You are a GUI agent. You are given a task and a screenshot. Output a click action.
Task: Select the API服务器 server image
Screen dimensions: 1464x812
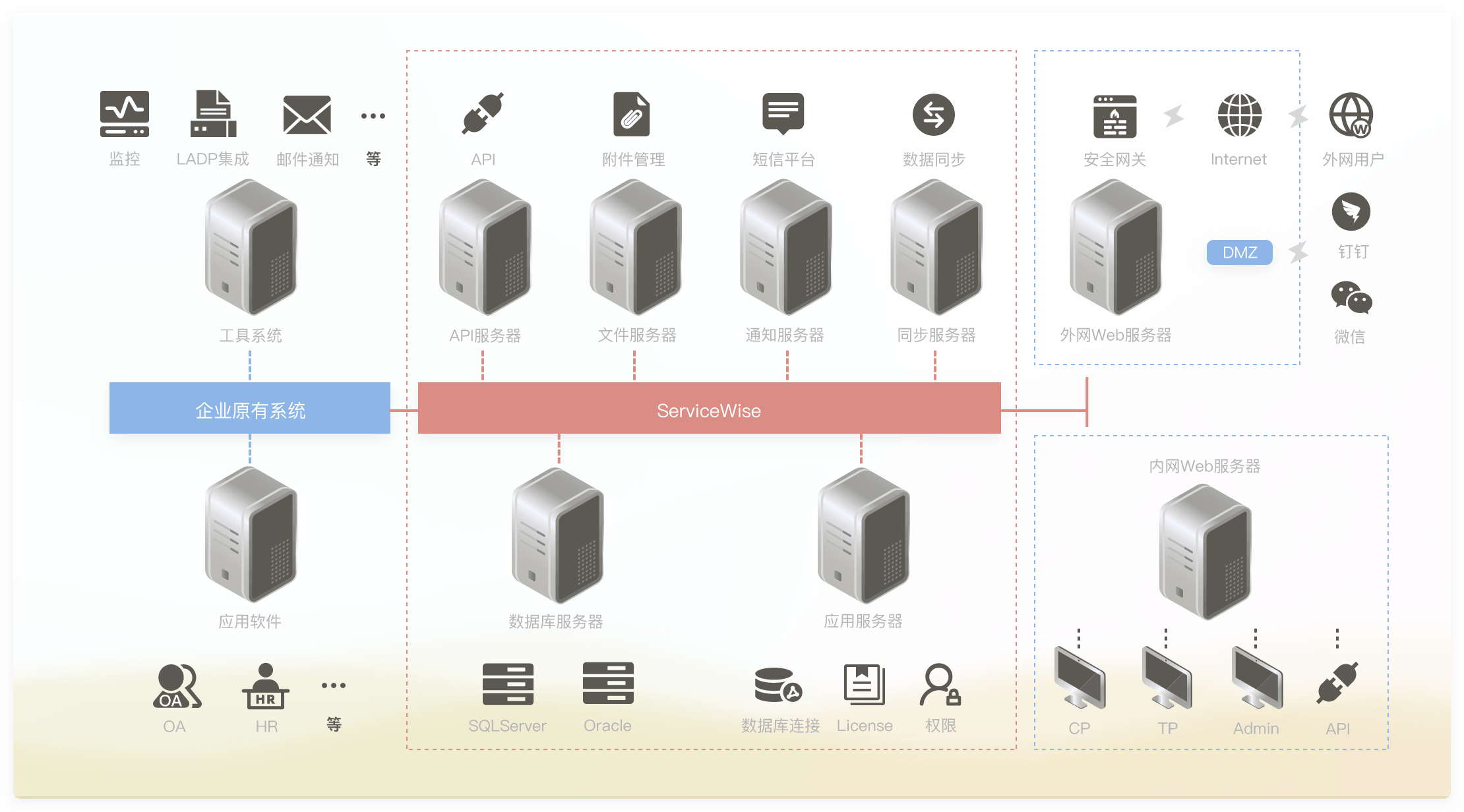pos(485,247)
